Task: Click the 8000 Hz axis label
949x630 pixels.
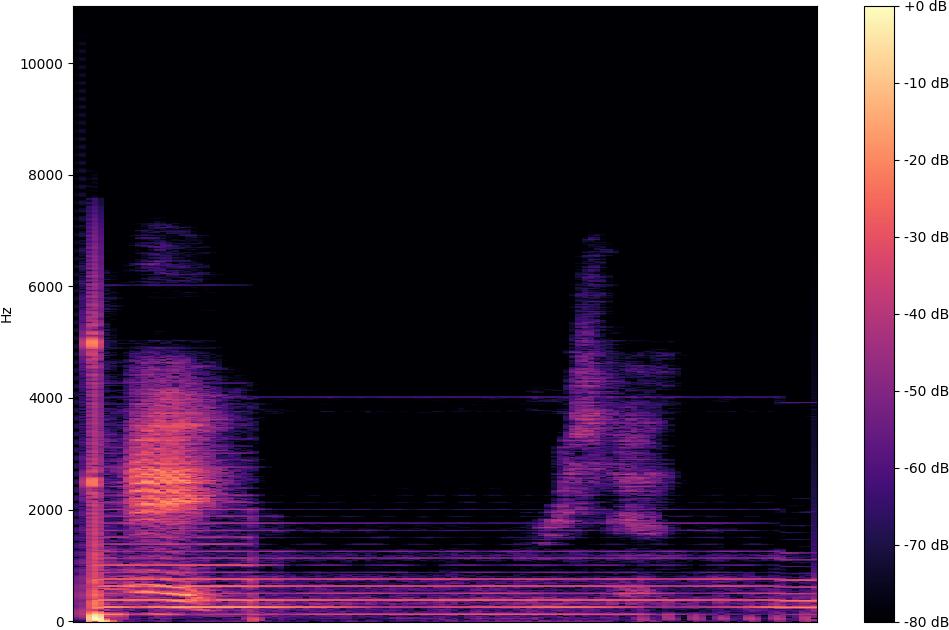Action: tap(45, 176)
